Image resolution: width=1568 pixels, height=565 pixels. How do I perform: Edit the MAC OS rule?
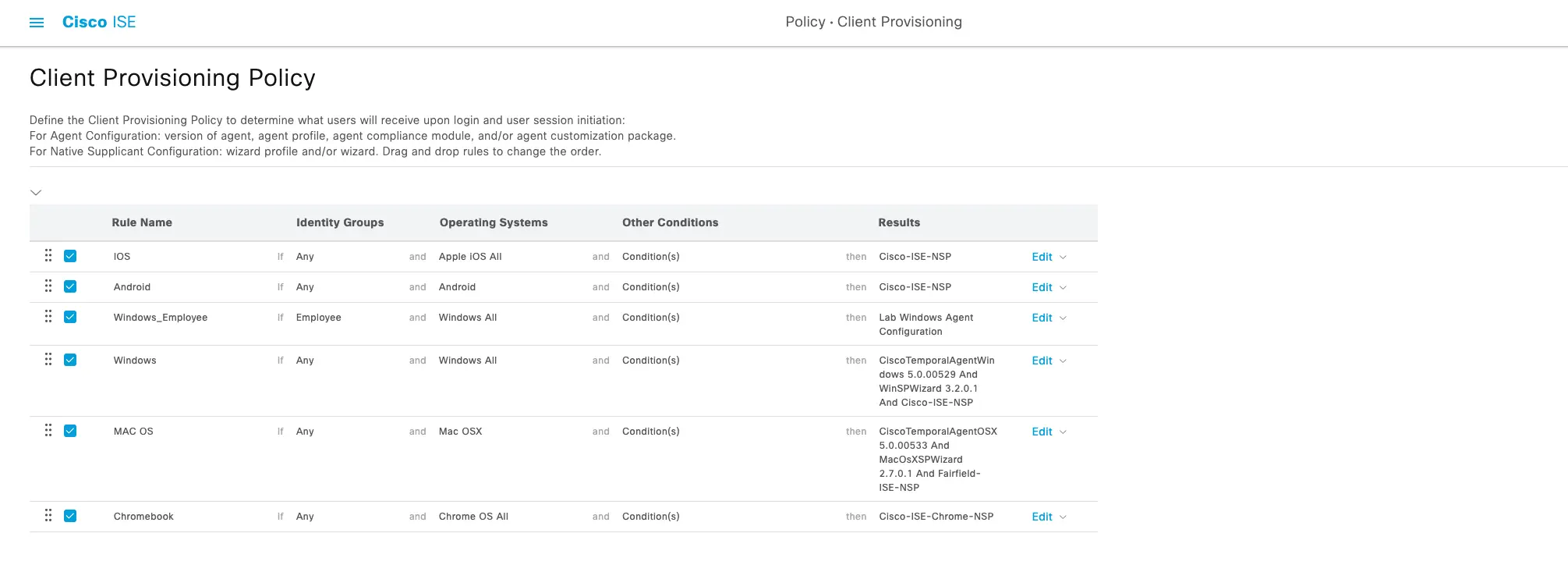tap(1042, 432)
